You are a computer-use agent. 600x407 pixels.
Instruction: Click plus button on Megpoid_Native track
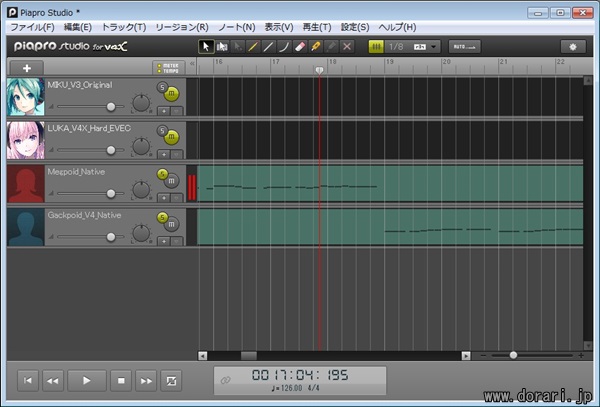pos(164,198)
